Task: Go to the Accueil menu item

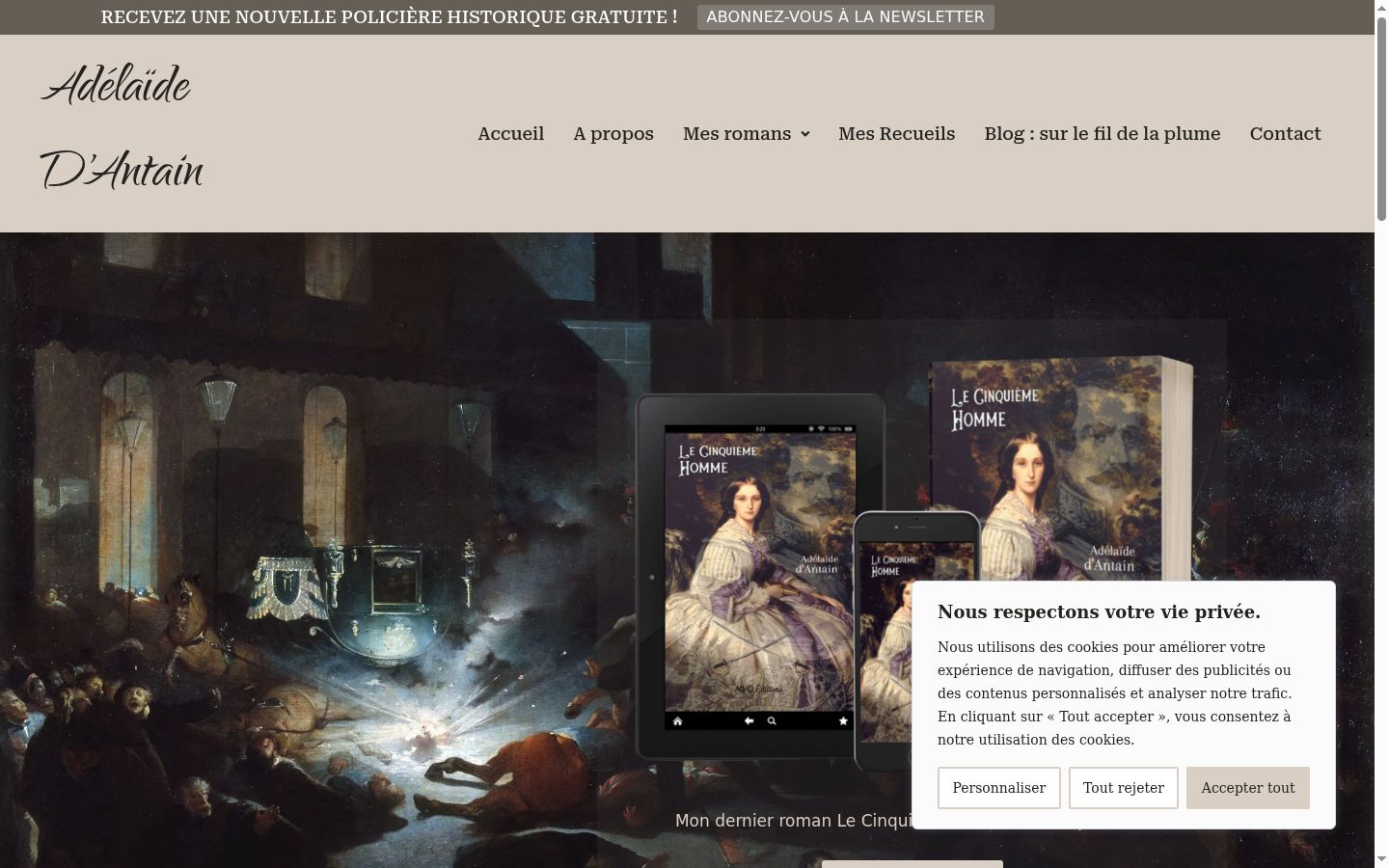Action: (510, 134)
